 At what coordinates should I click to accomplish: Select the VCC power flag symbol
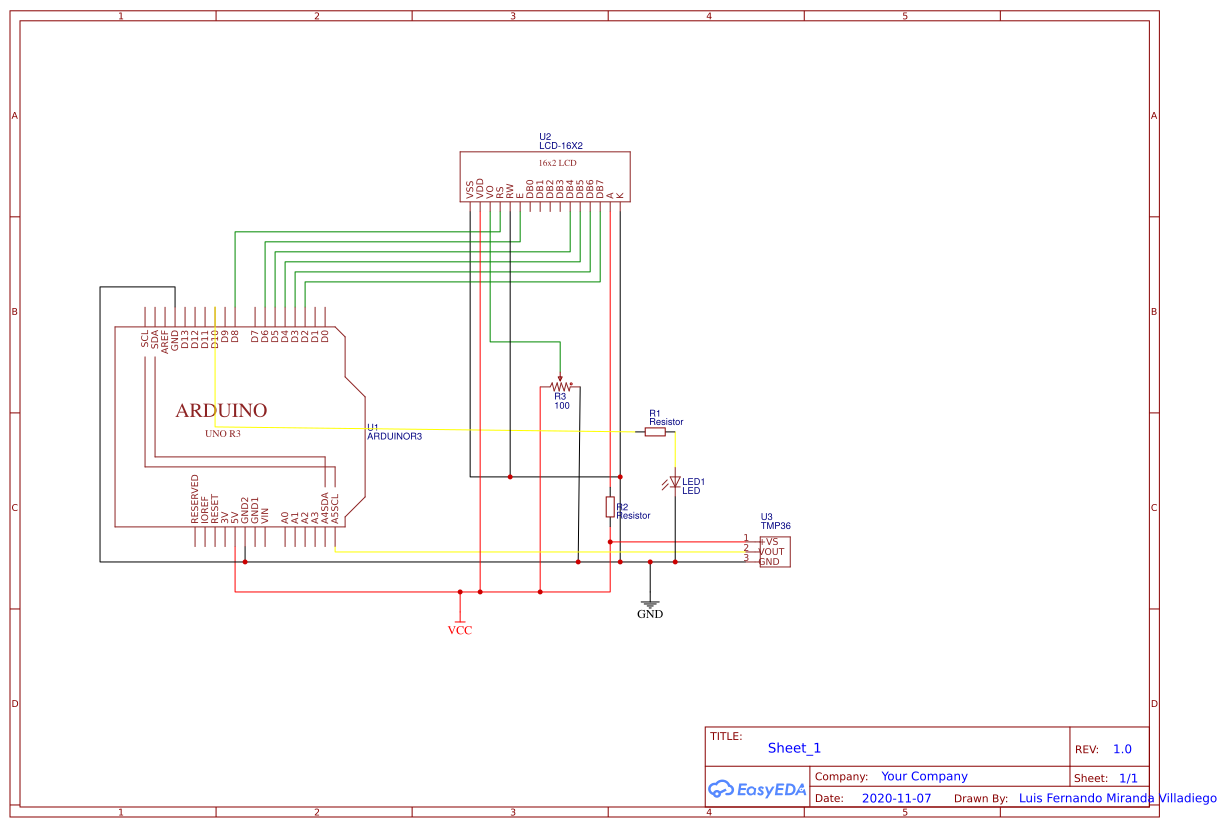[460, 620]
